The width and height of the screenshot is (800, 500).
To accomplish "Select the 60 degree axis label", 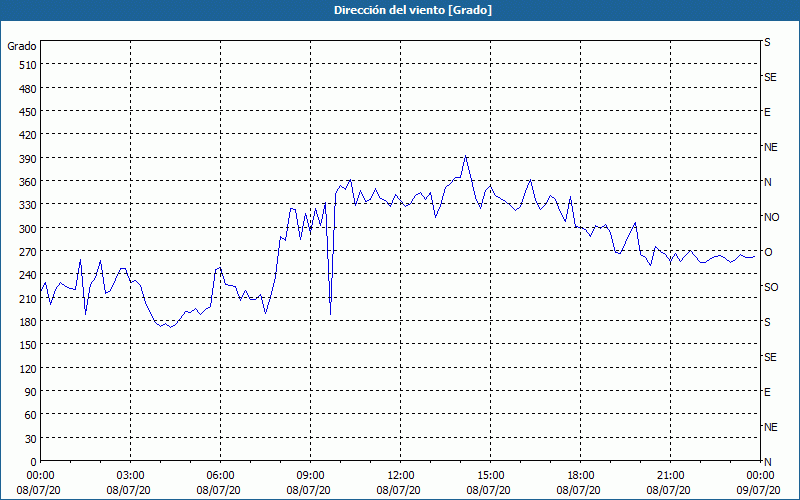I will point(31,415).
